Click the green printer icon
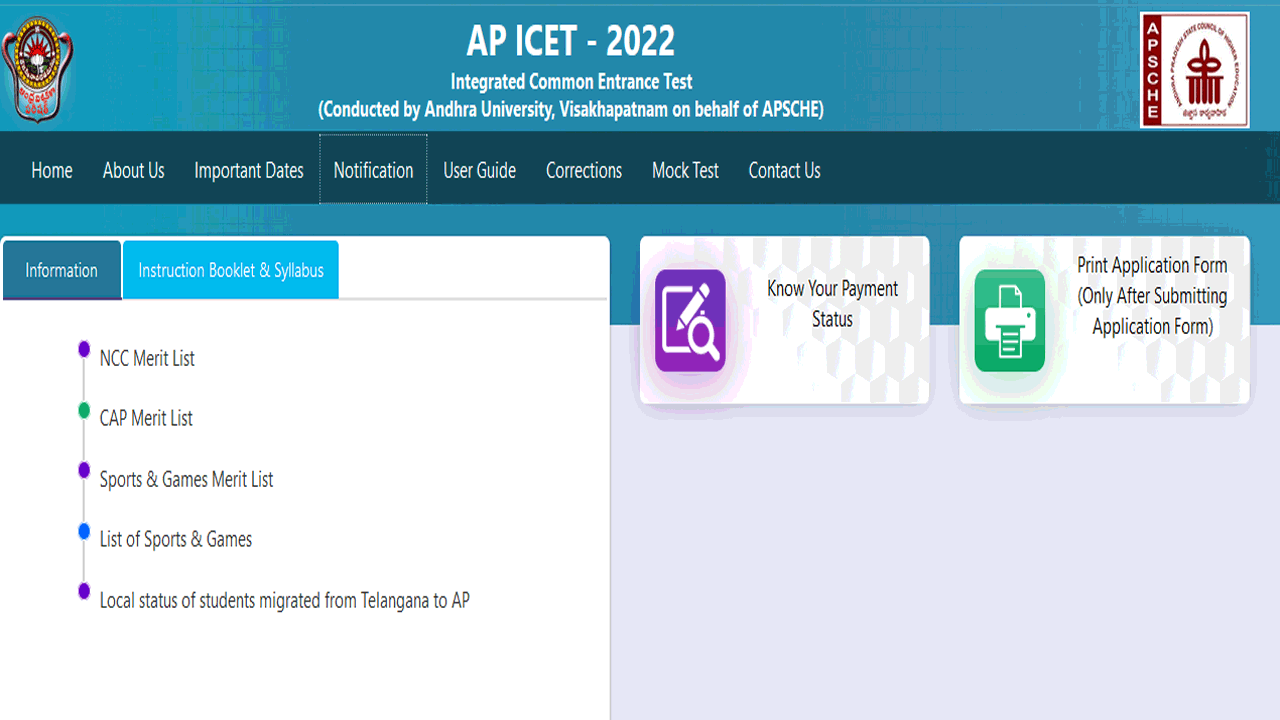 [x=1010, y=320]
